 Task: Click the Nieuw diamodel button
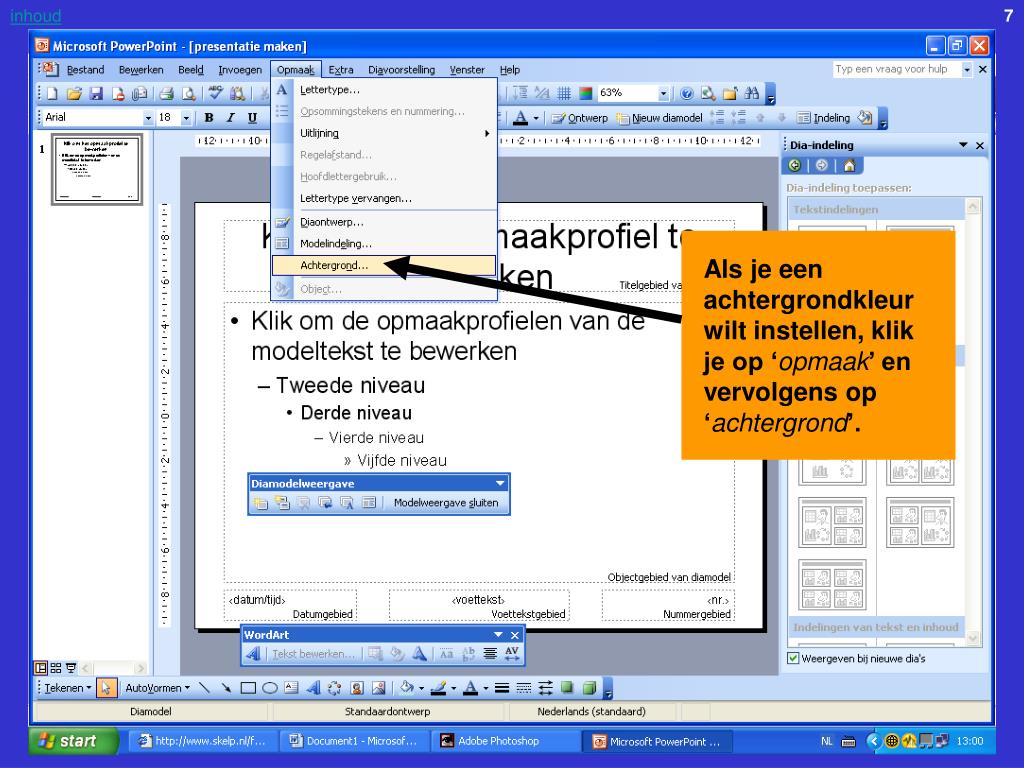tap(660, 118)
